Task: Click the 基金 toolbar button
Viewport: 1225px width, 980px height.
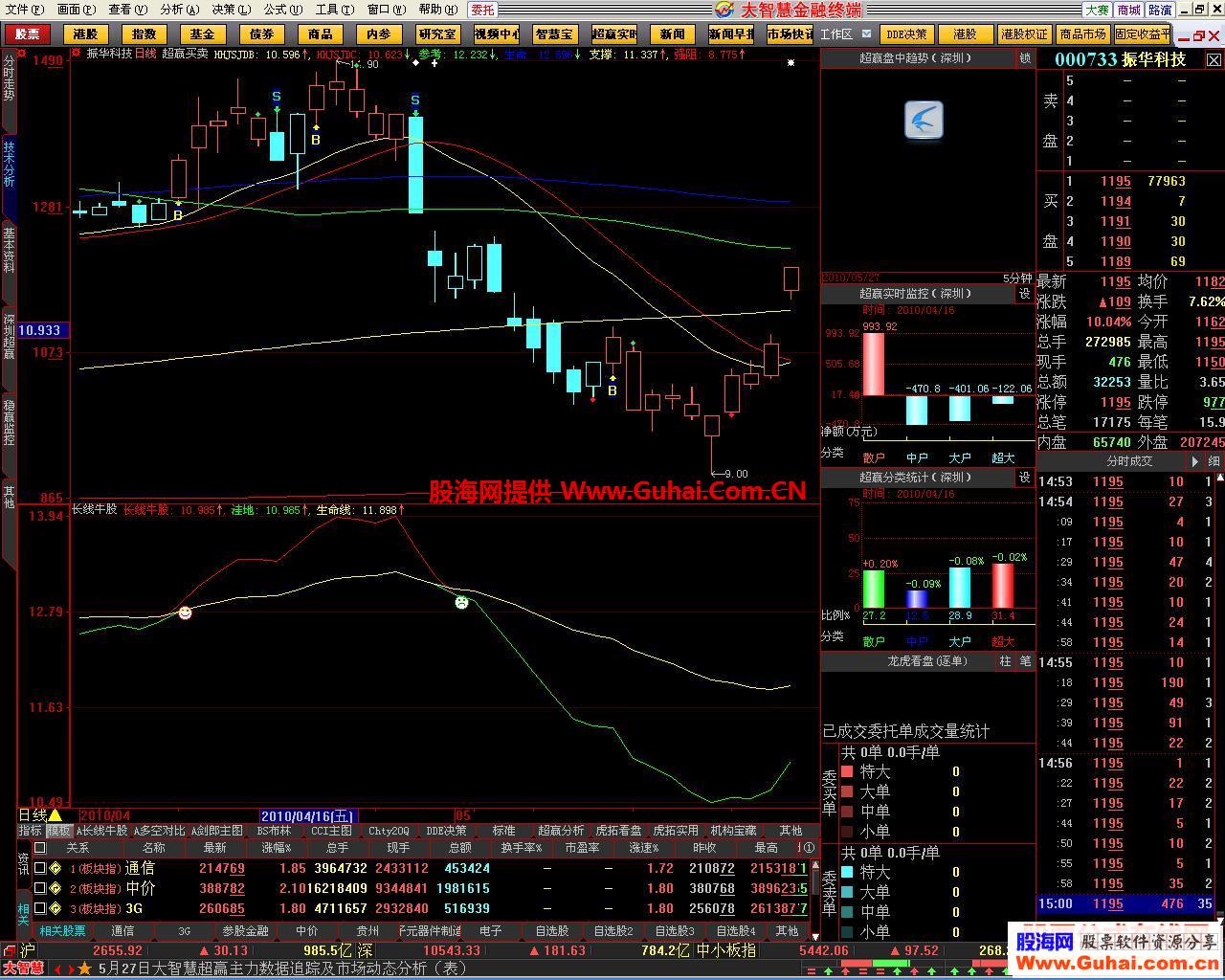Action: (202, 33)
